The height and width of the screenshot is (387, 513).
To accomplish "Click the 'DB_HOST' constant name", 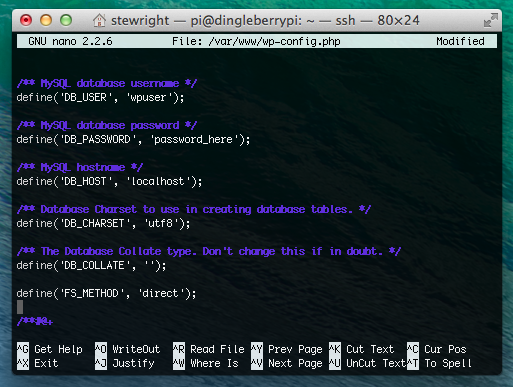I will click(x=85, y=181).
